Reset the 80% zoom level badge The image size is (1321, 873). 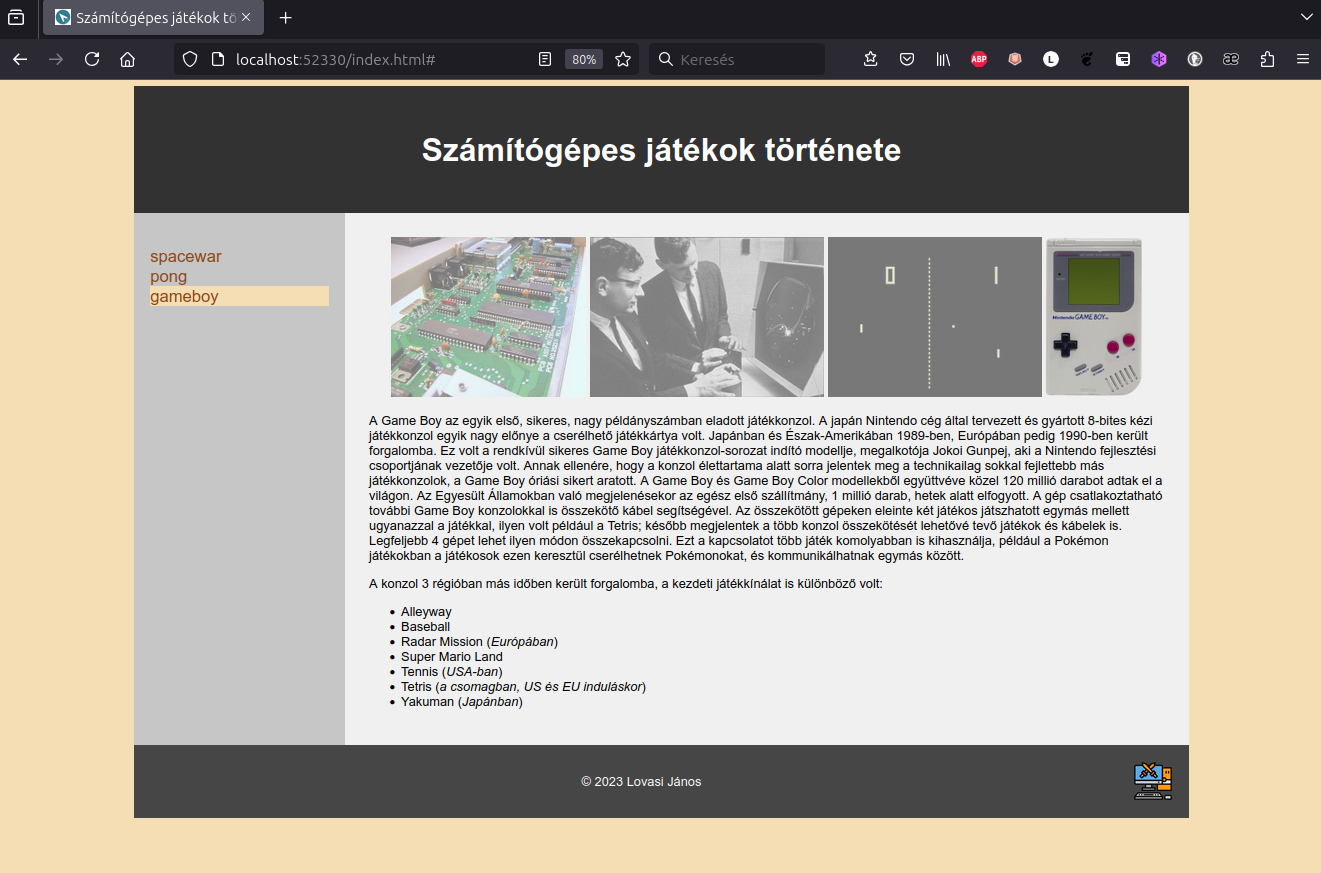click(584, 59)
